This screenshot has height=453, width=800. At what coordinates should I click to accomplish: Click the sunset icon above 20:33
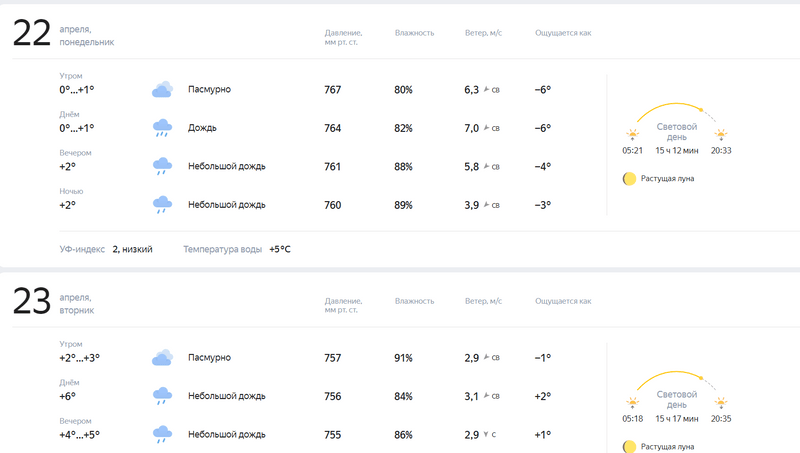point(720,134)
